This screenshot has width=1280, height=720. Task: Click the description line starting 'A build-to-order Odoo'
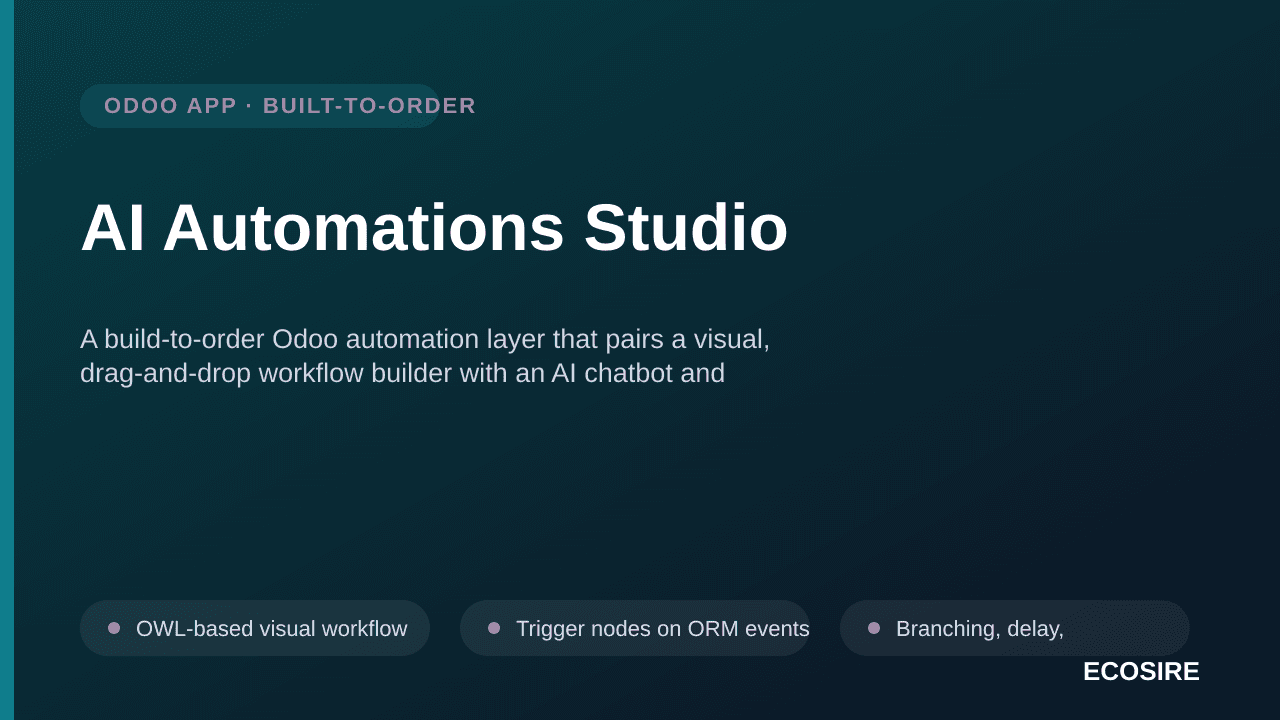(x=425, y=339)
